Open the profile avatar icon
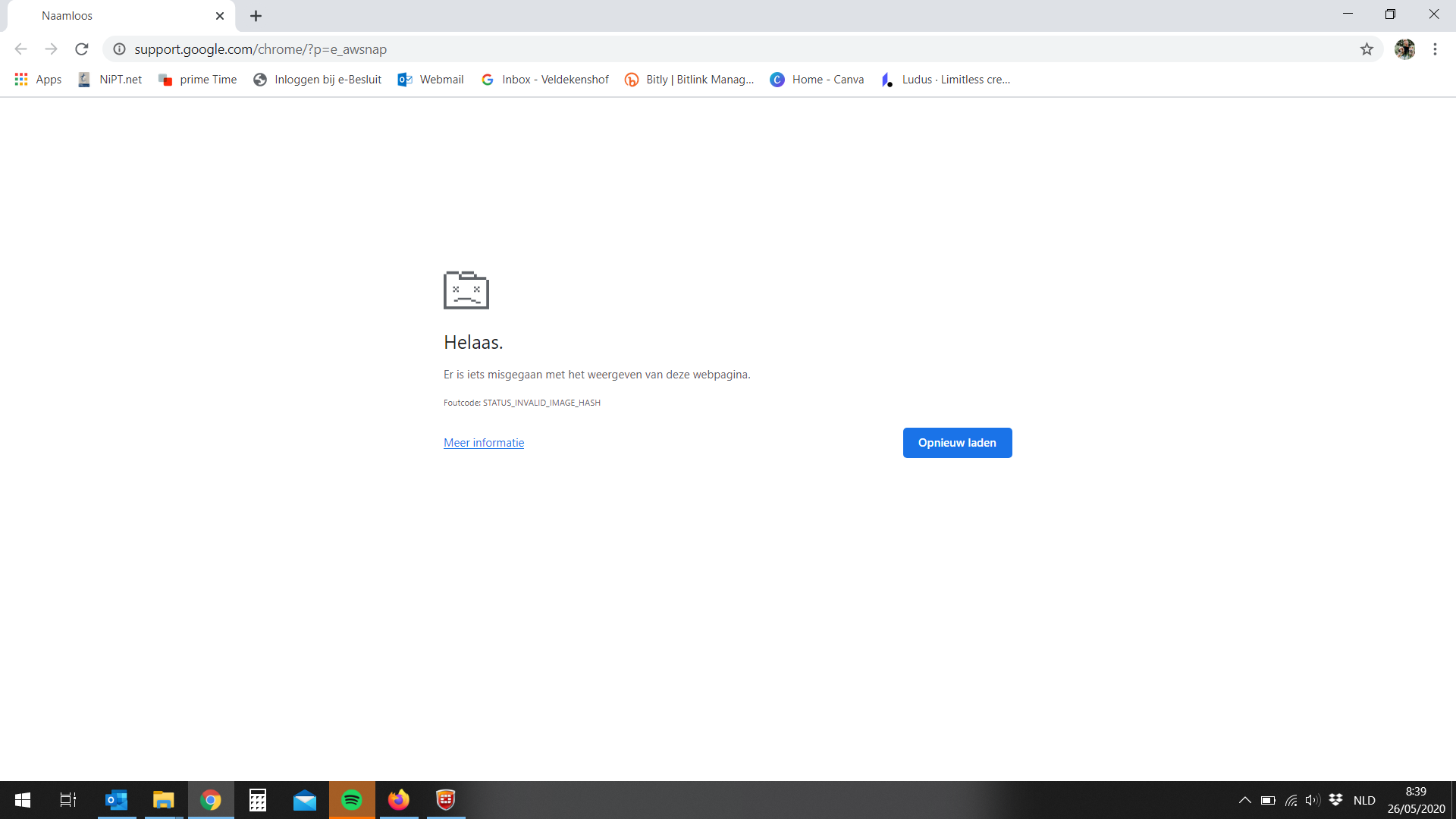The height and width of the screenshot is (819, 1456). [x=1404, y=49]
